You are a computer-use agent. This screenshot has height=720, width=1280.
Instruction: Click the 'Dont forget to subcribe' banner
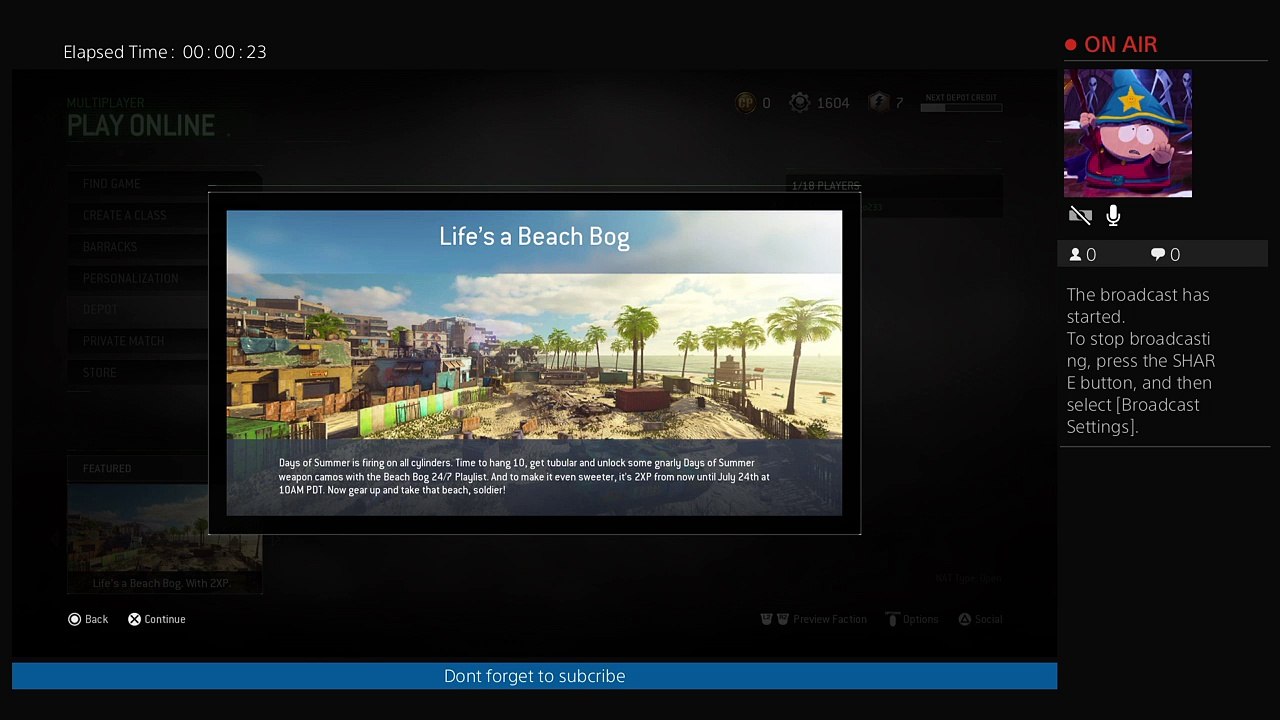[x=534, y=676]
